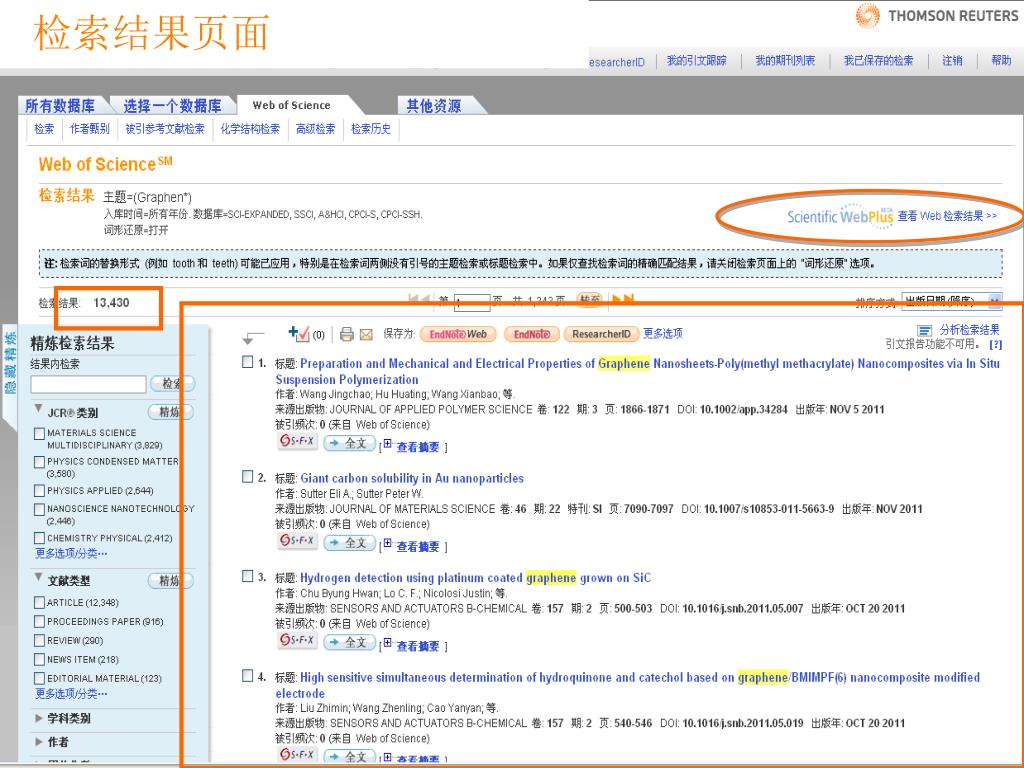The image size is (1024, 768).
Task: Click 我的期刊列表 in top navigation
Action: pyautogui.click(x=785, y=61)
